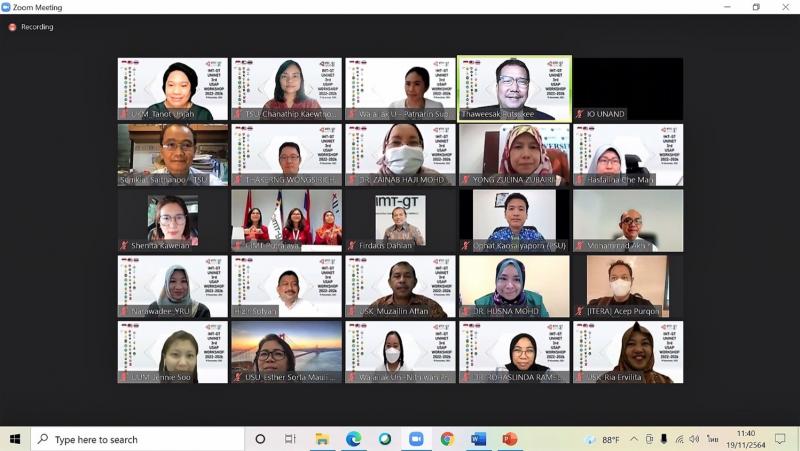800x451 pixels.
Task: Open the Windows Start menu
Action: click(15, 439)
